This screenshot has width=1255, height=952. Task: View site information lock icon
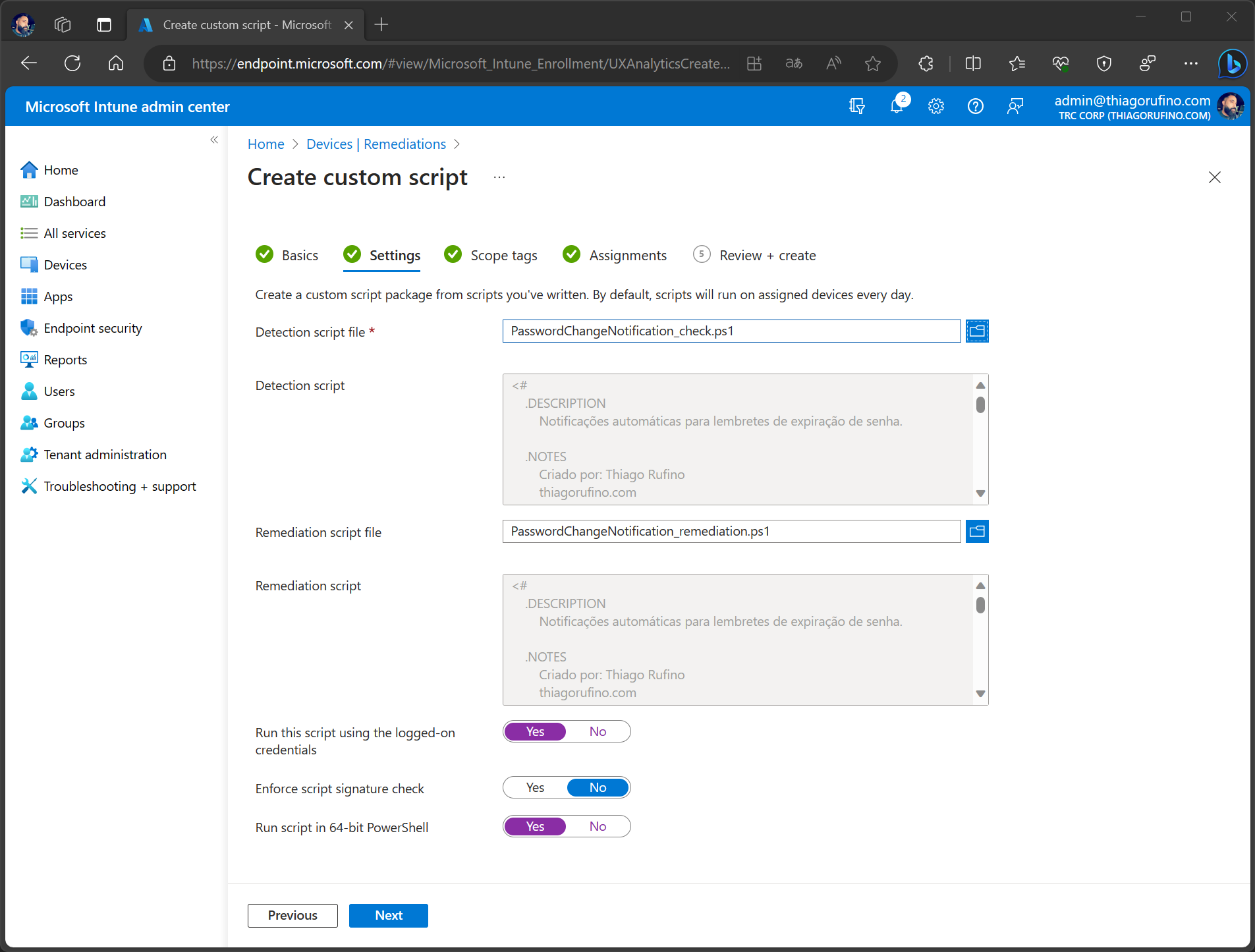tap(169, 63)
